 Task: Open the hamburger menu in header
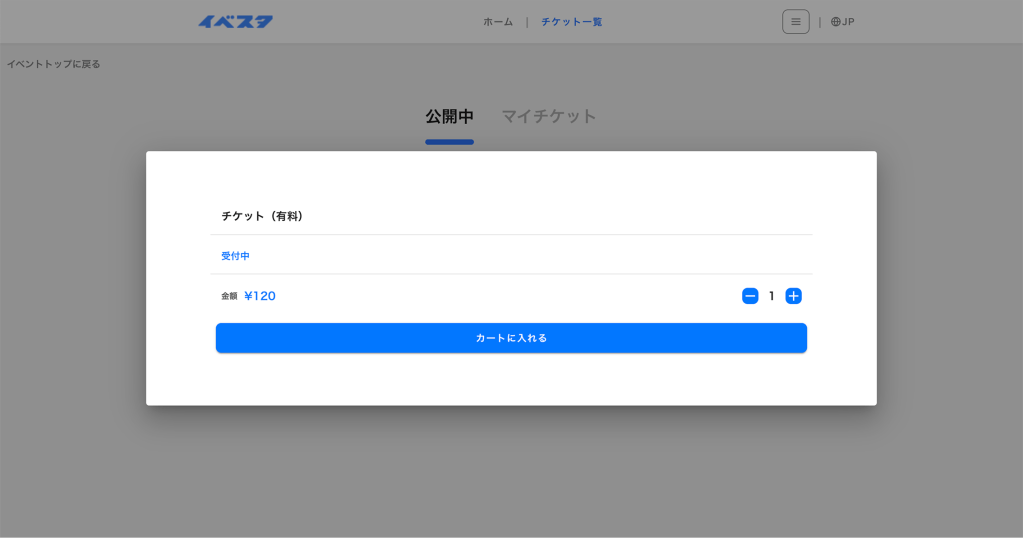[795, 22]
